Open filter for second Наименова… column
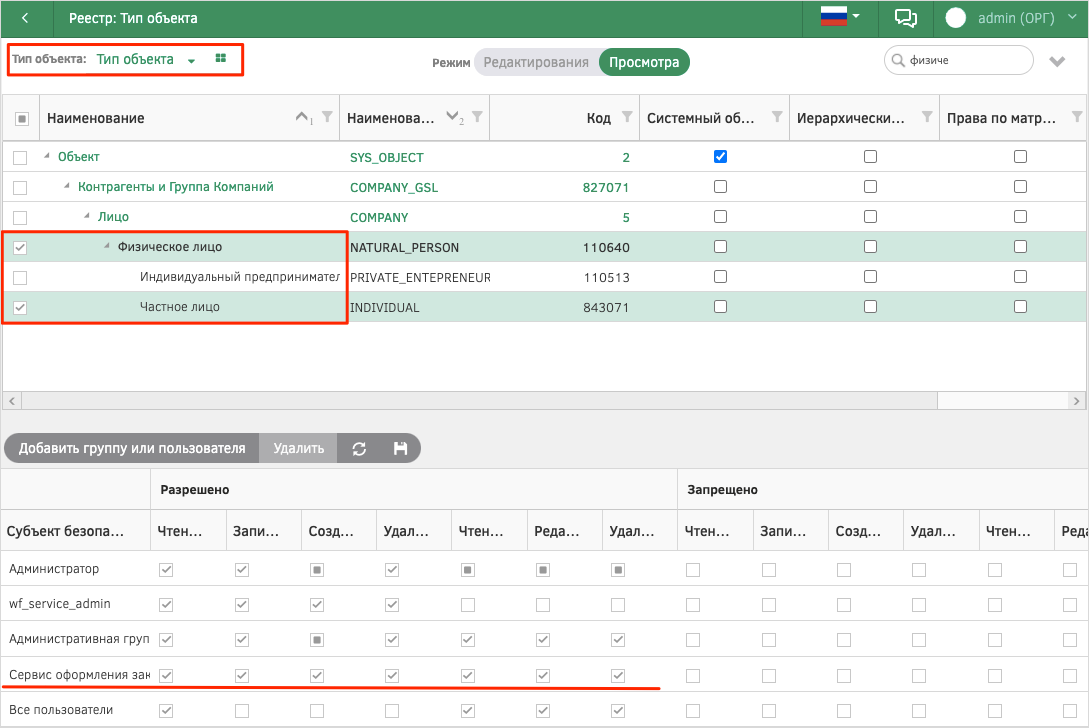The width and height of the screenshot is (1089, 728). 477,117
